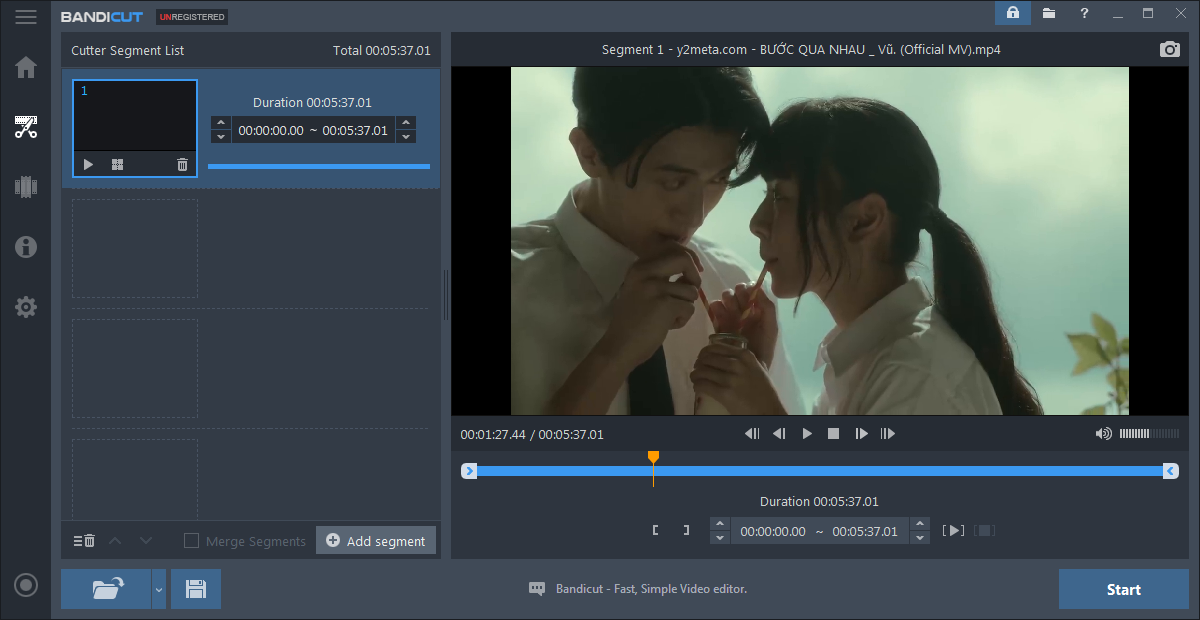The height and width of the screenshot is (620, 1200).
Task: Click the Add segment button
Action: 376,541
